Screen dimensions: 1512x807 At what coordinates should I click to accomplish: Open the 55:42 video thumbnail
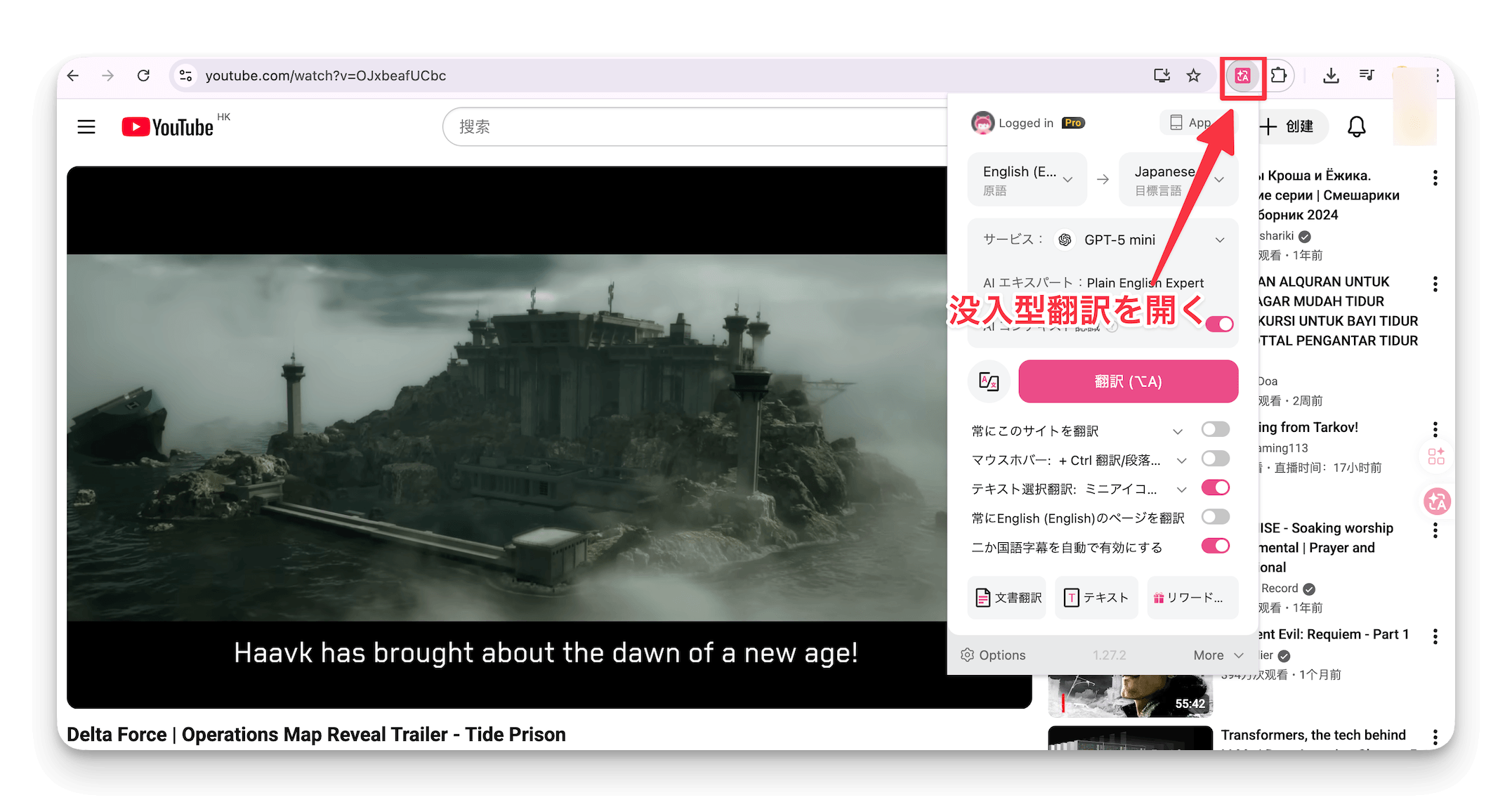click(1130, 695)
